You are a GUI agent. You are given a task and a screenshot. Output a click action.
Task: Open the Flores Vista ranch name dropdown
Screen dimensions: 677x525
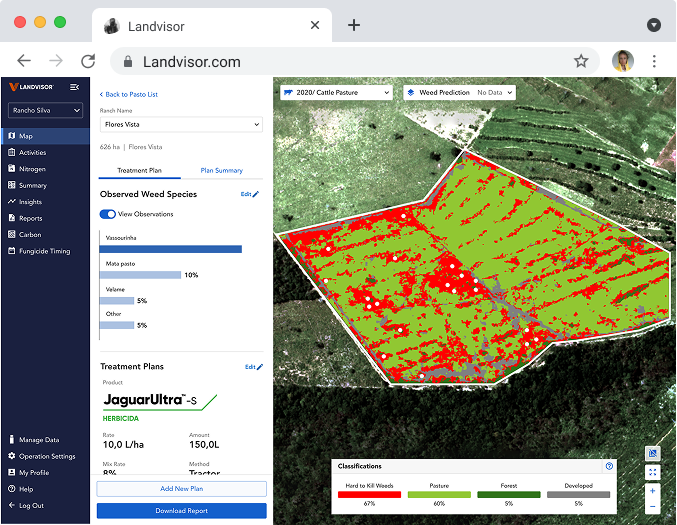click(181, 124)
